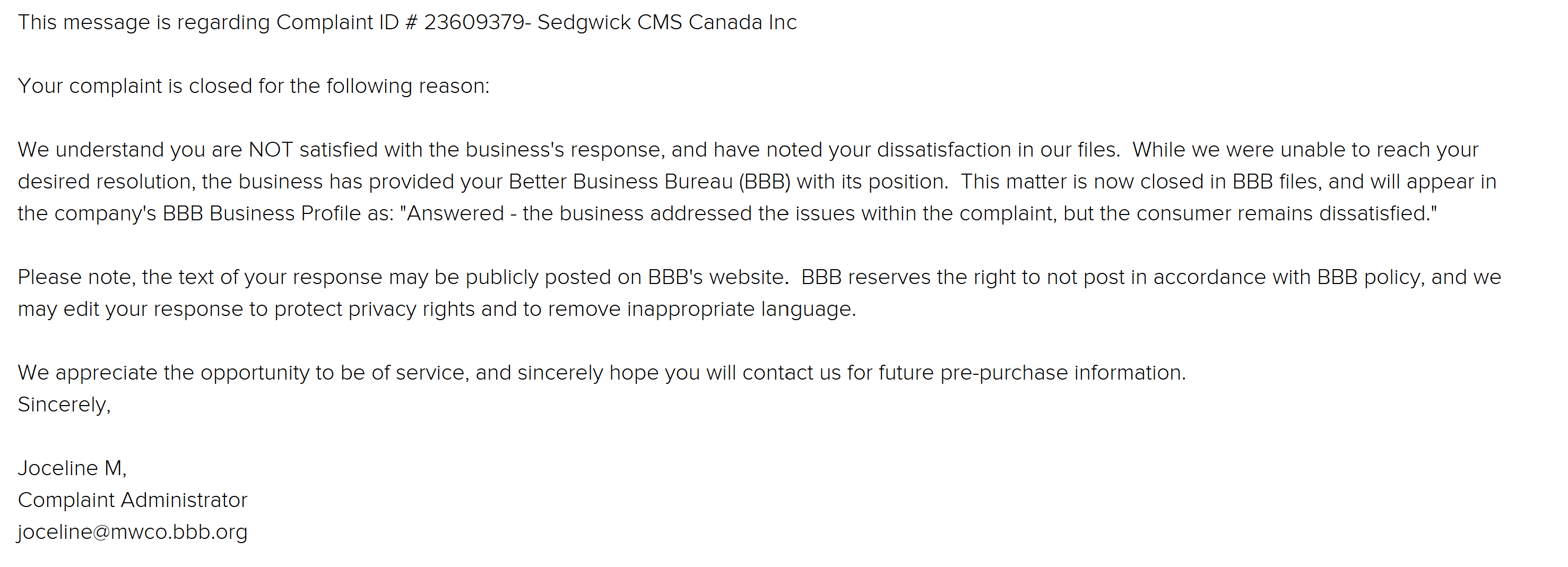The height and width of the screenshot is (567, 1568).
Task: Click the Complaint ID number 23609379
Action: 474,22
